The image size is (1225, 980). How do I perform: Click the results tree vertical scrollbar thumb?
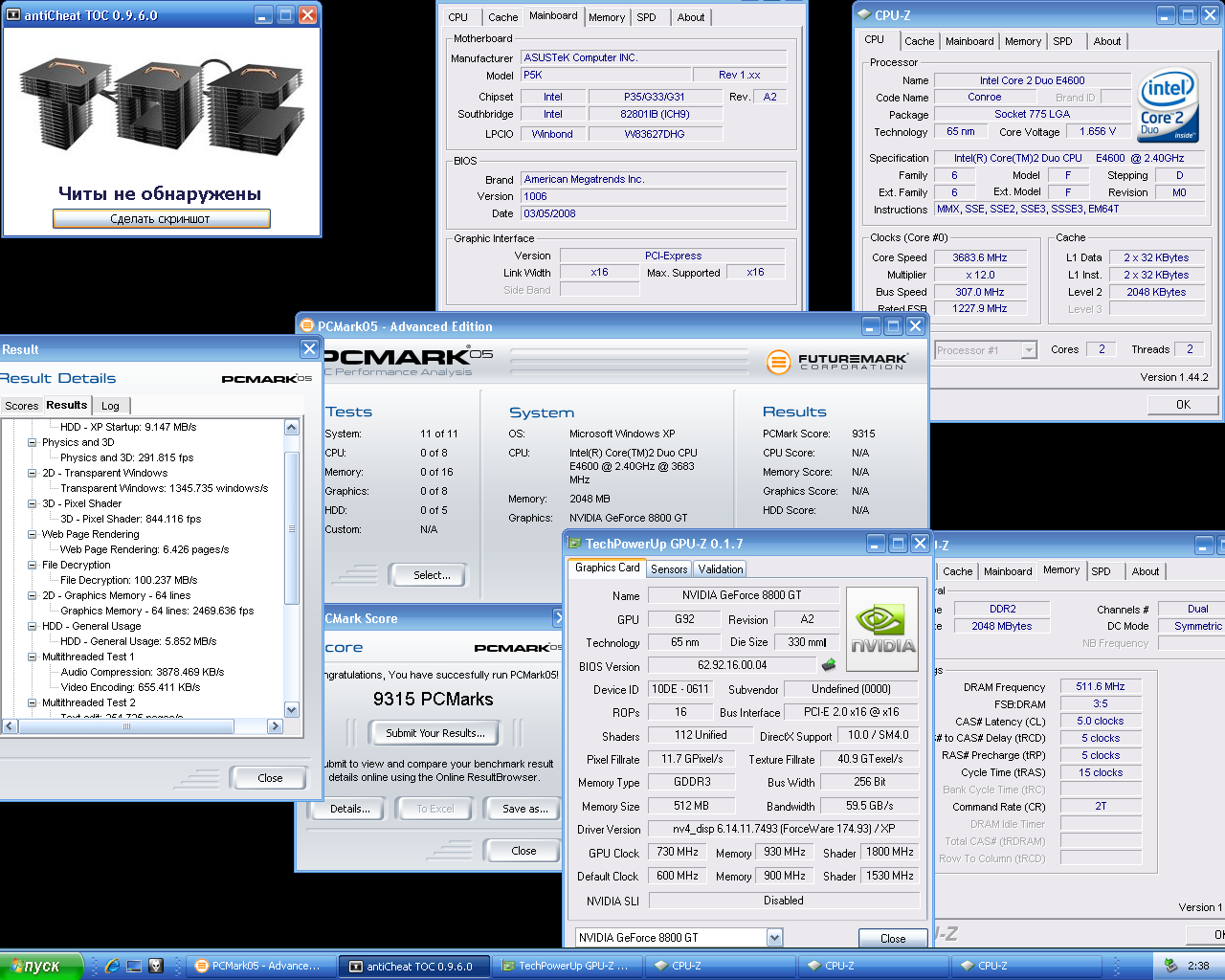(x=292, y=528)
